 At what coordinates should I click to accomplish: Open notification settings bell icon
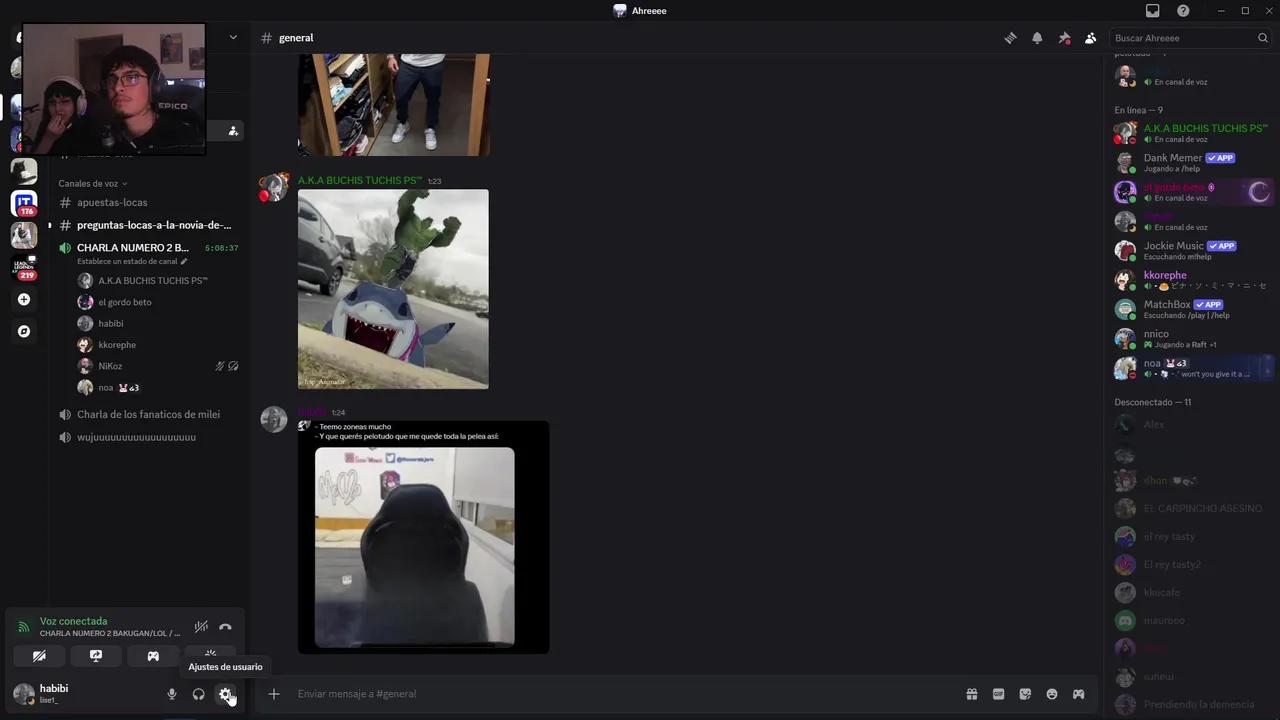(1037, 38)
